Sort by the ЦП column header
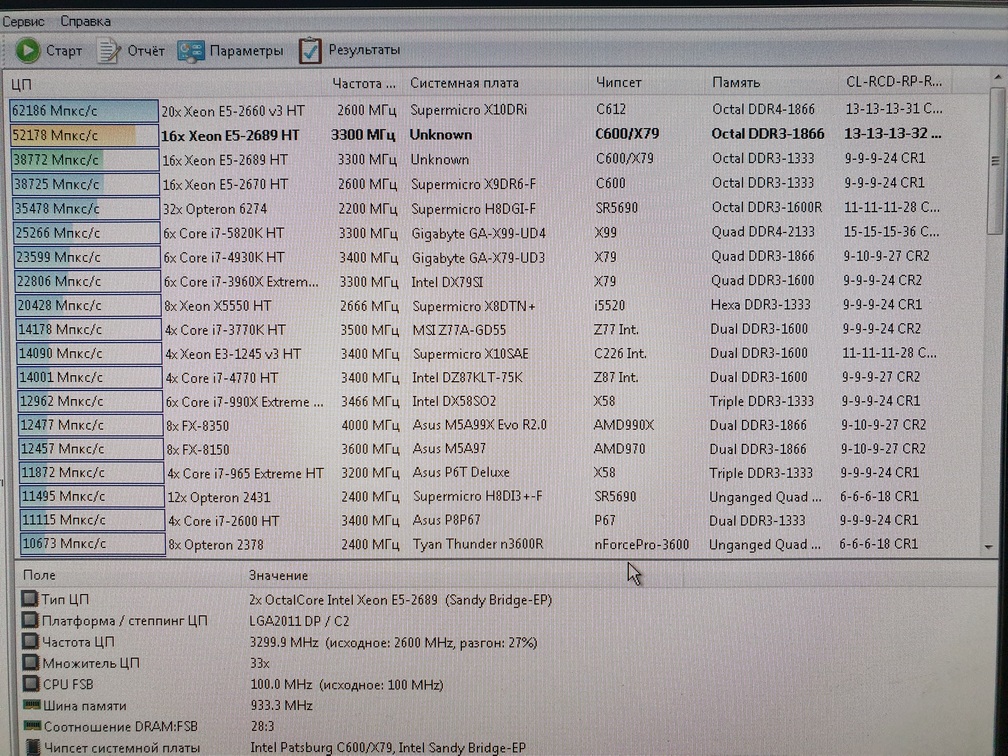The height and width of the screenshot is (756, 1008). [x=21, y=84]
